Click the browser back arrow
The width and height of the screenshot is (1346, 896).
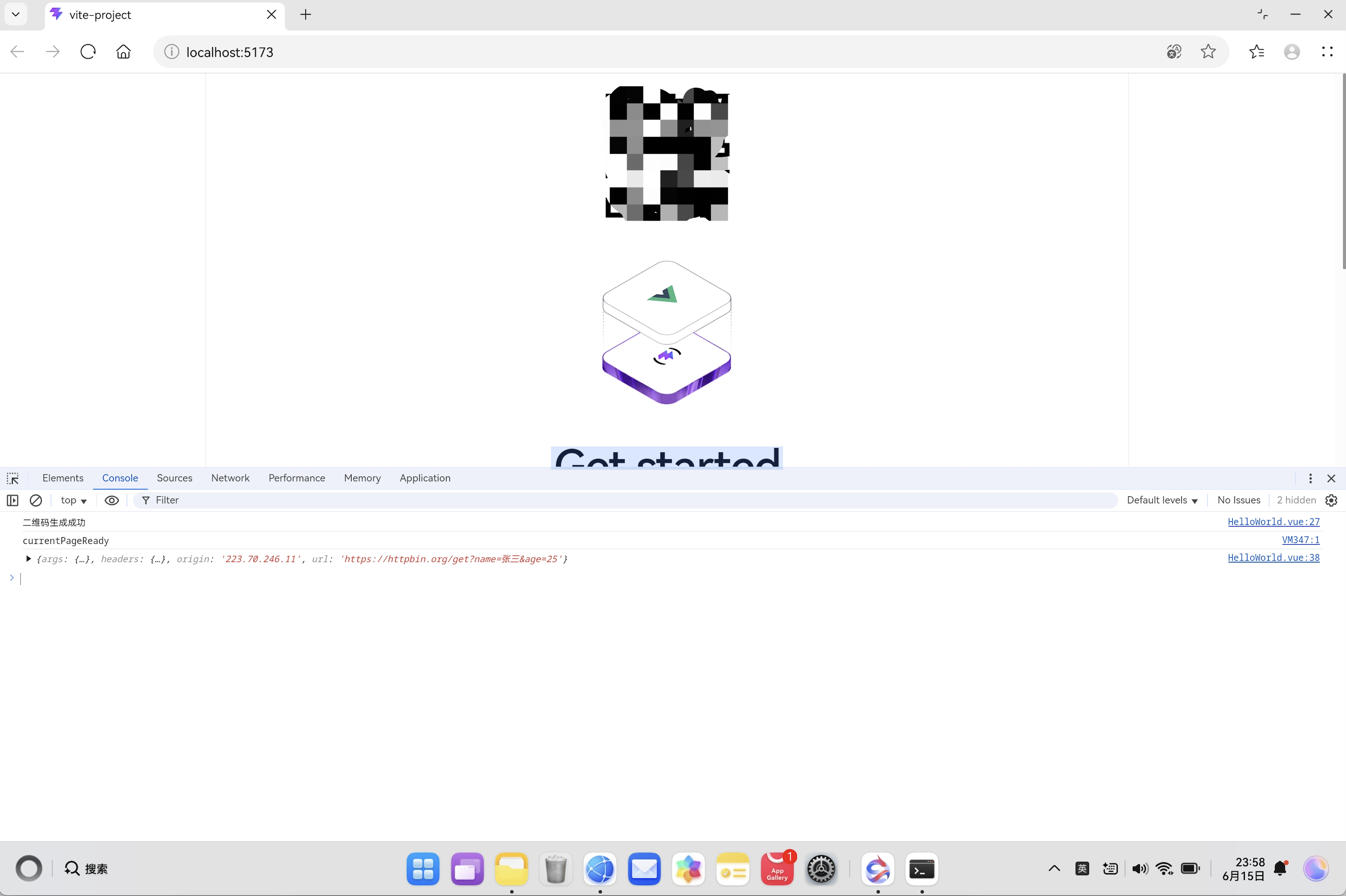18,52
